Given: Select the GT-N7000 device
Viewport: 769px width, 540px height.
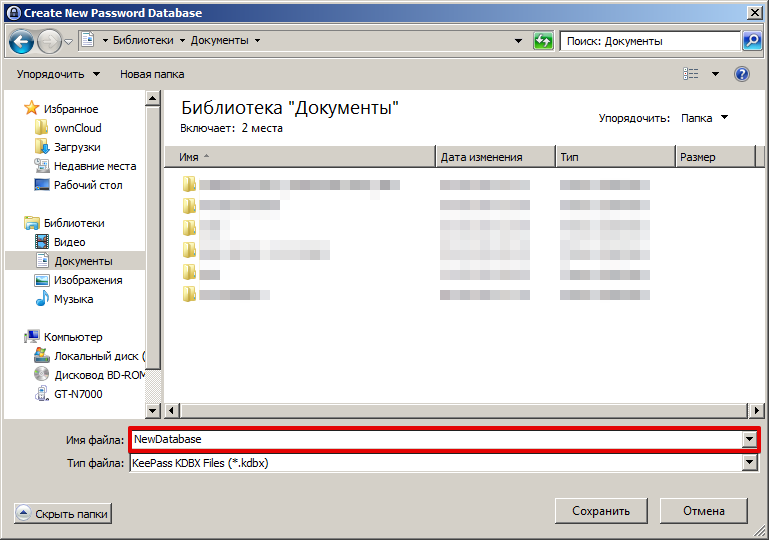Looking at the screenshot, I should [77, 394].
